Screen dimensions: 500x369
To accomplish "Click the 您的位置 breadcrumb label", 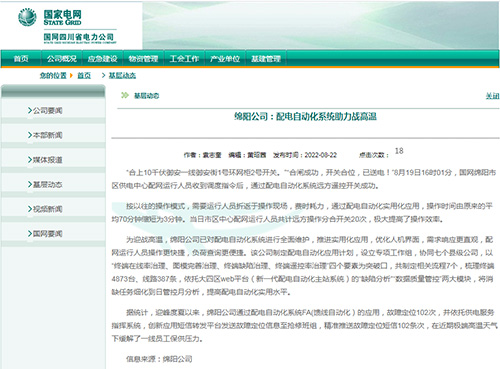I will [x=53, y=76].
